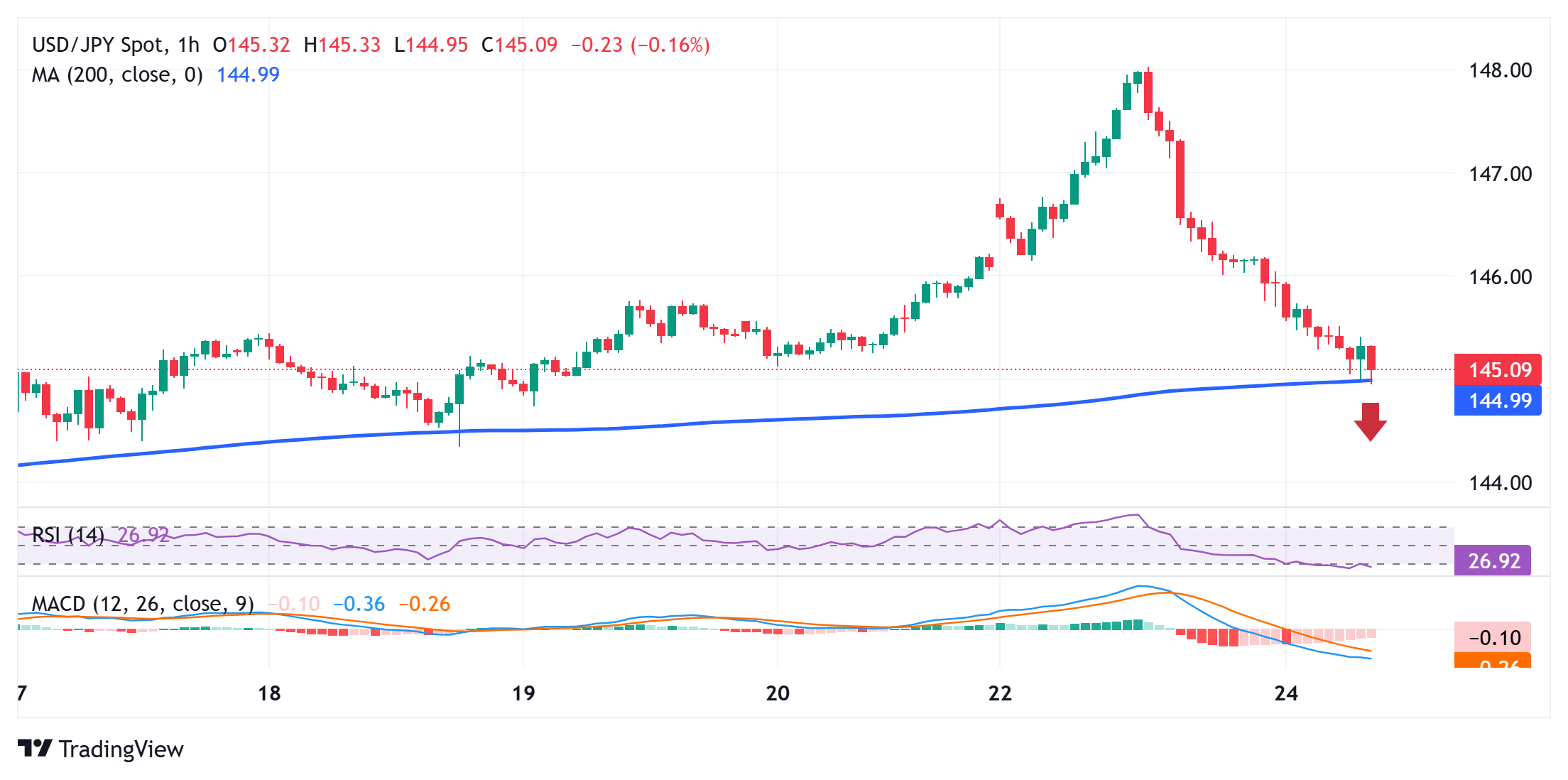Click the pink -0.10 MACD histogram label
1568x780 pixels.
point(1493,637)
